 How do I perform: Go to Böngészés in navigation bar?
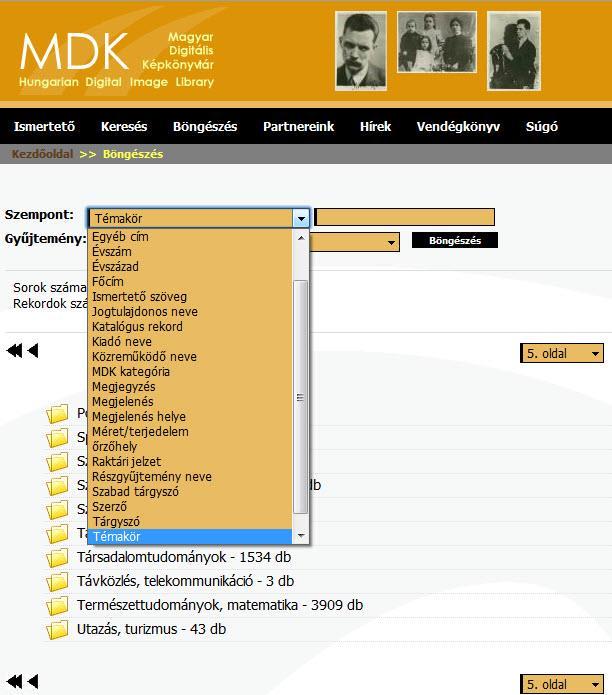point(205,126)
